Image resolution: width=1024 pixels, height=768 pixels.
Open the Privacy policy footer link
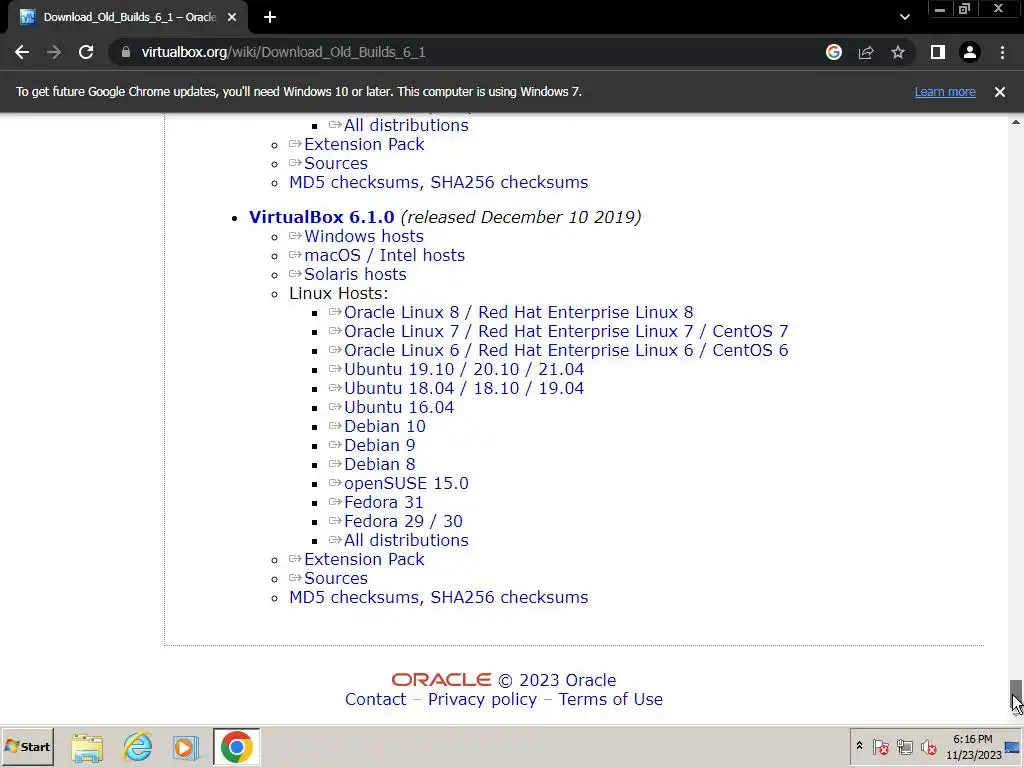pyautogui.click(x=482, y=699)
